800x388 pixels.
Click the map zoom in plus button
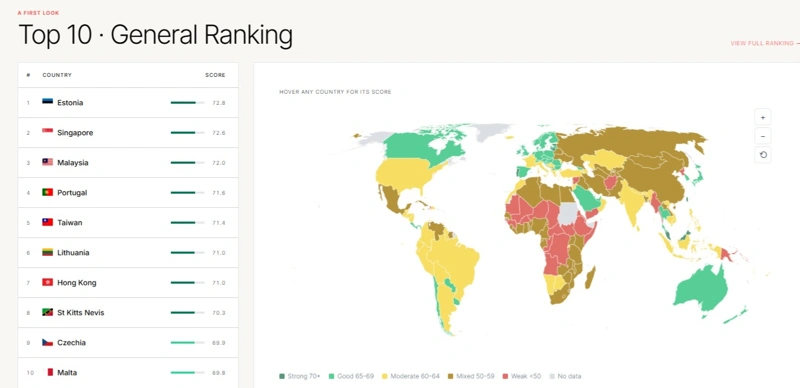pyautogui.click(x=763, y=117)
